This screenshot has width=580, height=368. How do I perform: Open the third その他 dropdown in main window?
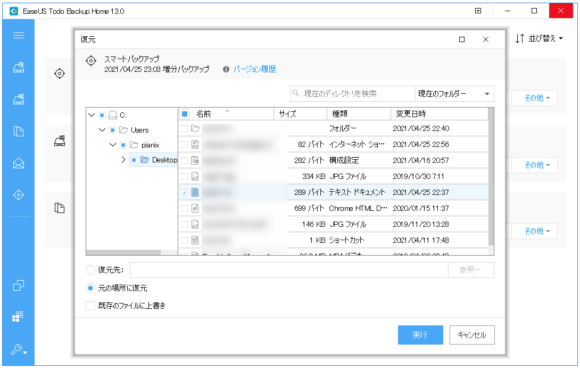coord(537,231)
